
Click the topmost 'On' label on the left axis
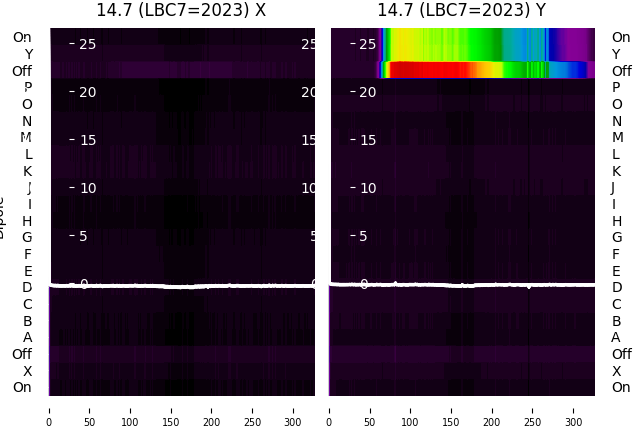click(22, 38)
